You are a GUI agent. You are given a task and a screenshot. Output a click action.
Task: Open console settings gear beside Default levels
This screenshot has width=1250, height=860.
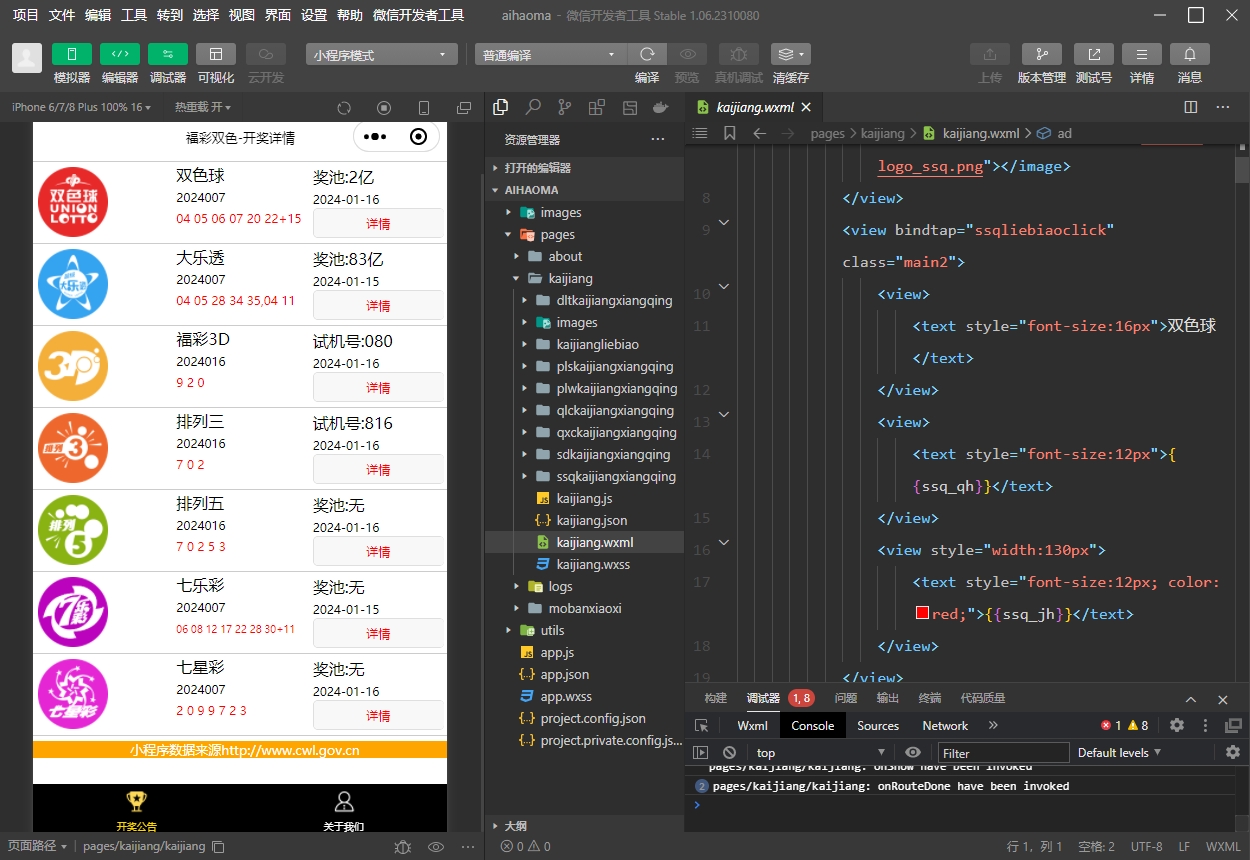click(1233, 752)
